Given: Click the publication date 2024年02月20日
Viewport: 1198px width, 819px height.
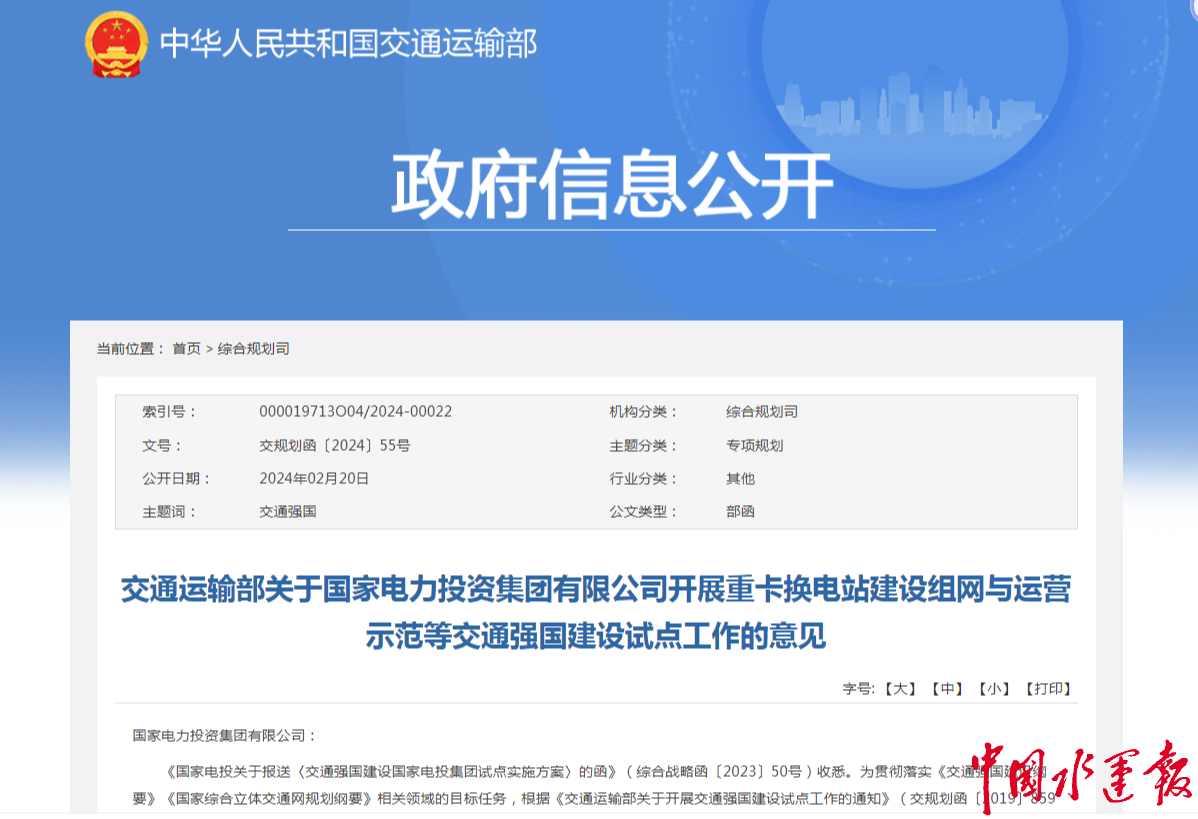Looking at the screenshot, I should tap(314, 479).
